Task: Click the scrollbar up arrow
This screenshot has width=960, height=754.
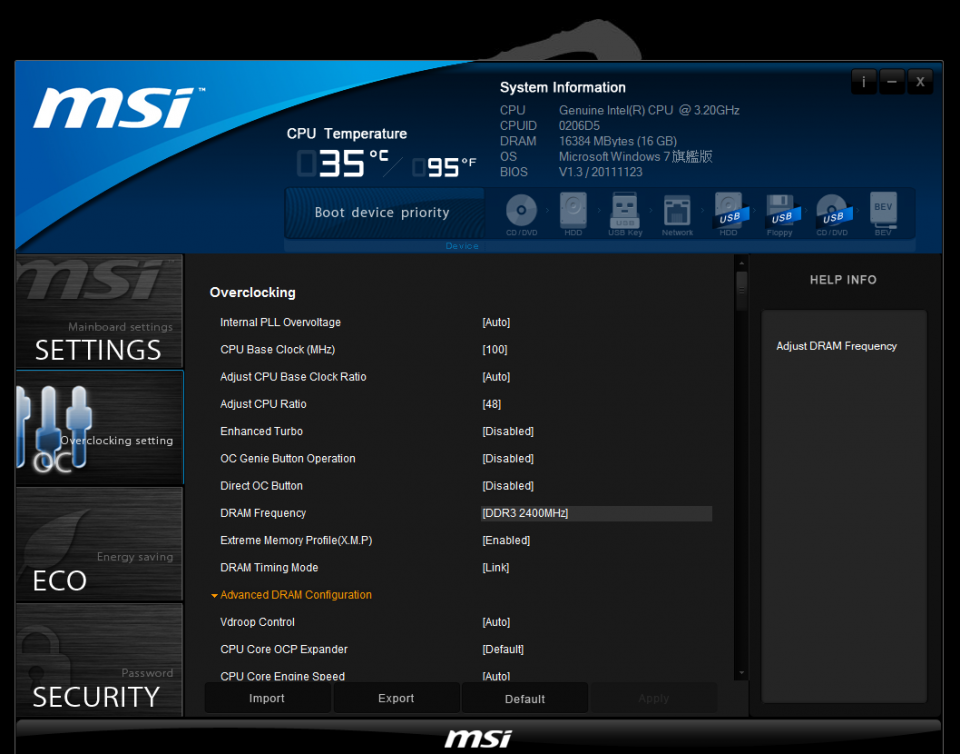Action: click(741, 263)
